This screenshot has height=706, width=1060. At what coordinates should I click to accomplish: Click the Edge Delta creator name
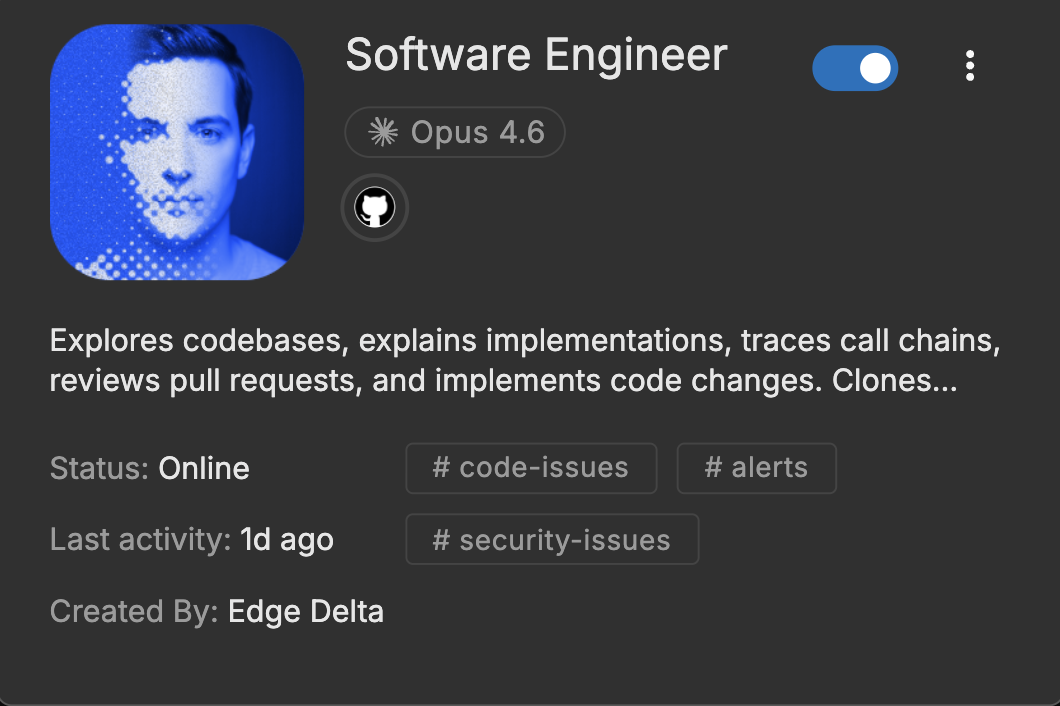306,612
